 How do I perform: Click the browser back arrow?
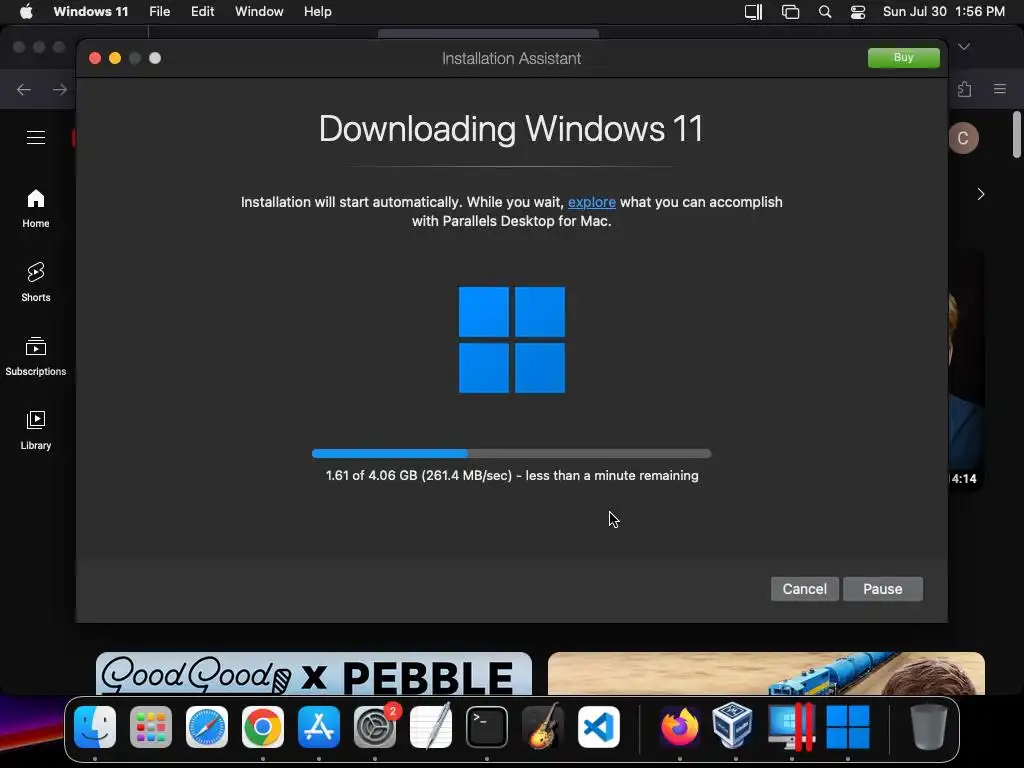coord(24,89)
